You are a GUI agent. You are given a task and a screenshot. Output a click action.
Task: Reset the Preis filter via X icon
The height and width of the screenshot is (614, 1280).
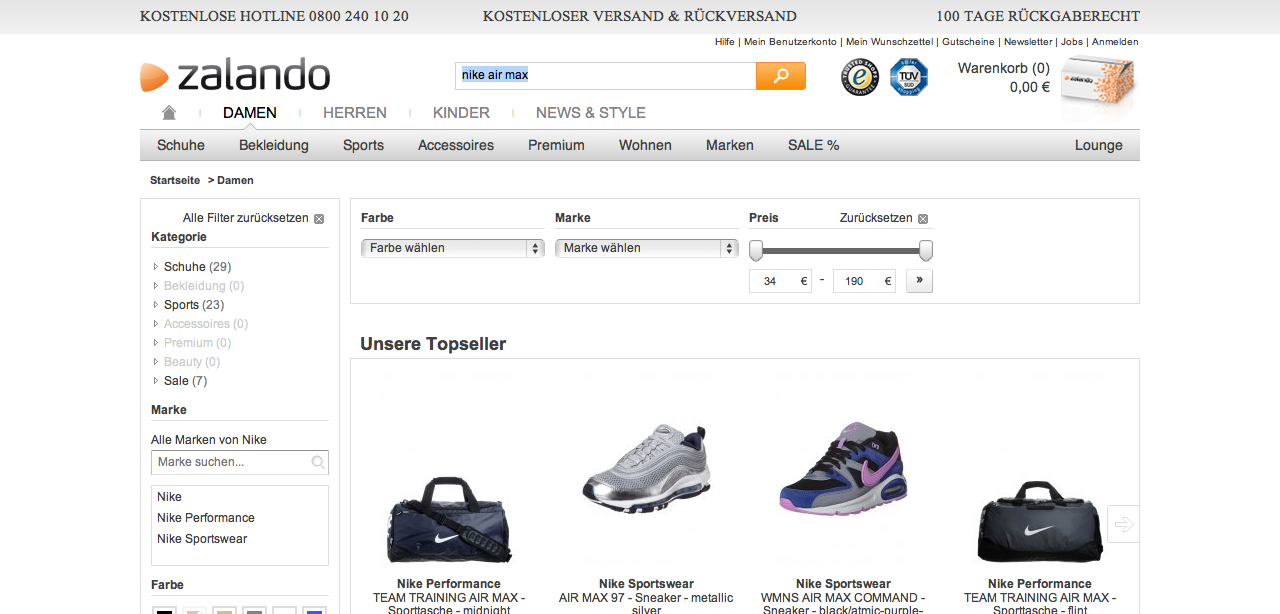click(x=923, y=219)
